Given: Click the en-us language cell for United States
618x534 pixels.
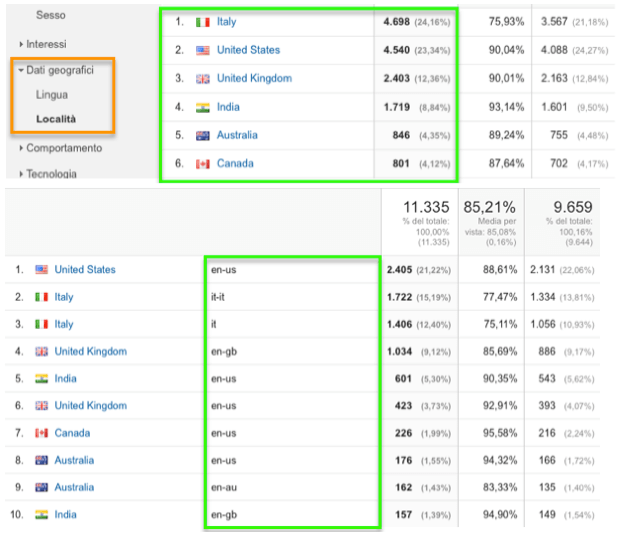Looking at the screenshot, I should (x=223, y=270).
